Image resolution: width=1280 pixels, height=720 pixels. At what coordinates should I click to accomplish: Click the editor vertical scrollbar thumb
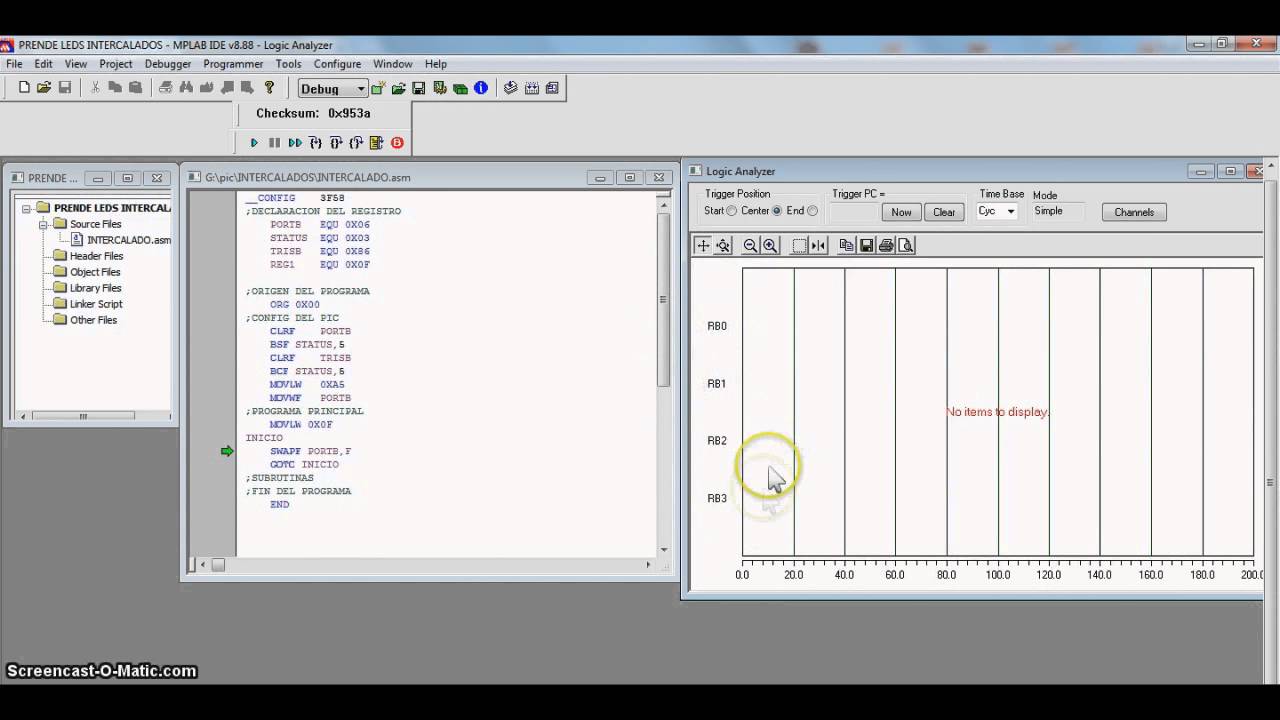tap(663, 299)
